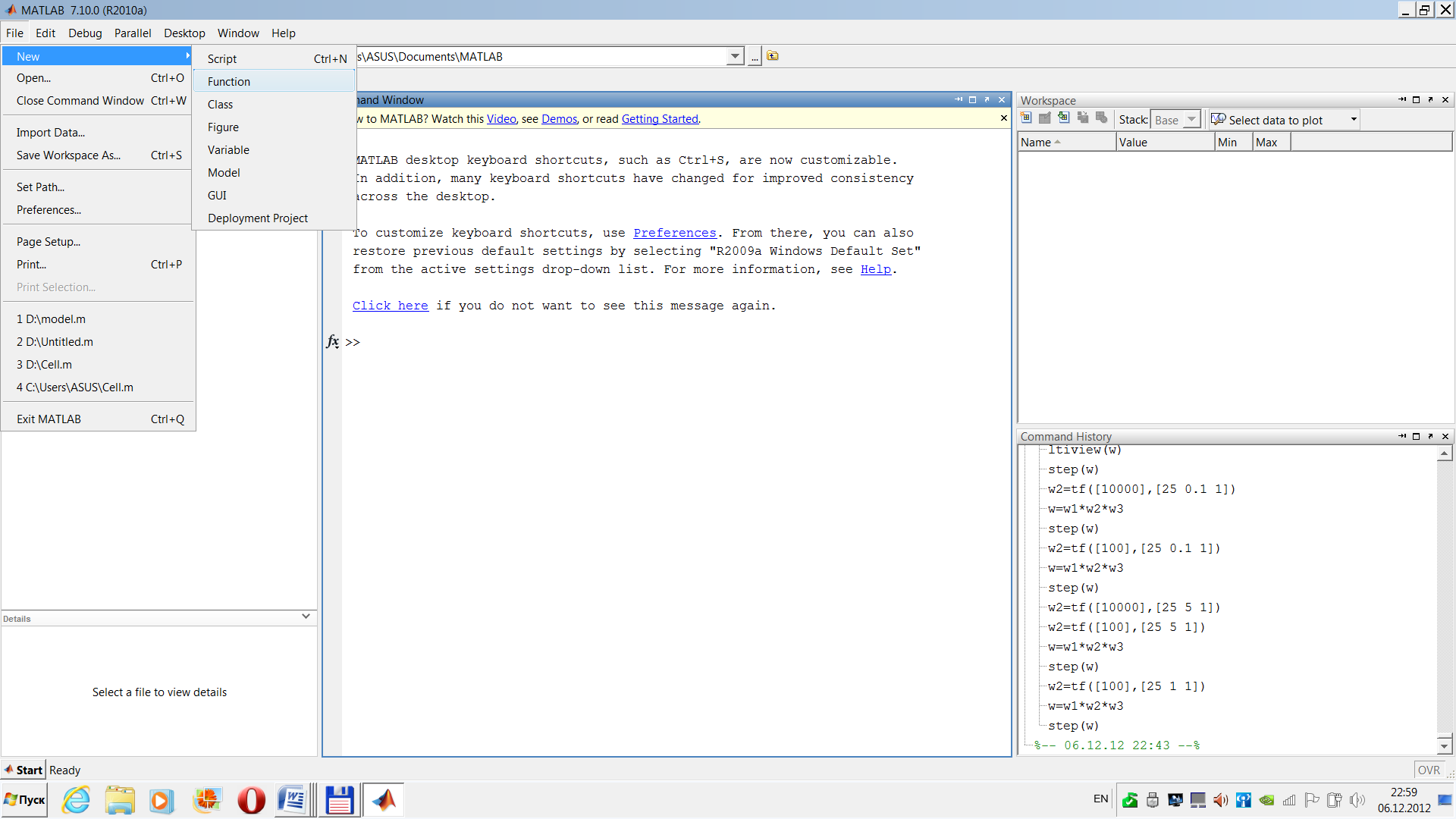Open the Getting Started link
The image size is (1456, 819).
660,119
